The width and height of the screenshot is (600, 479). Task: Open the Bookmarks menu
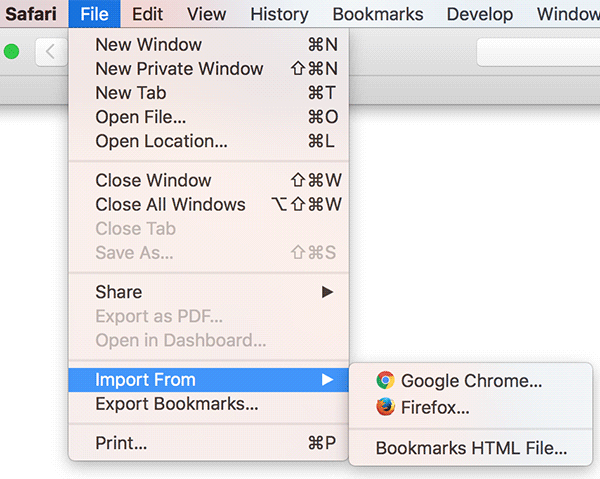pyautogui.click(x=378, y=14)
